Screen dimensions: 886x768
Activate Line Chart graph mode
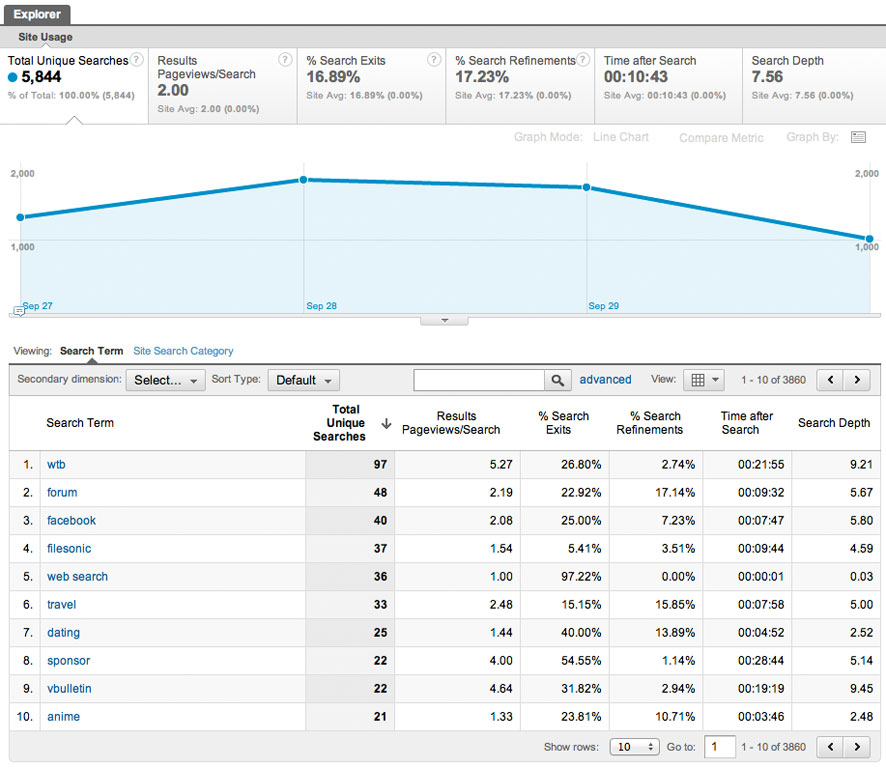pos(620,138)
